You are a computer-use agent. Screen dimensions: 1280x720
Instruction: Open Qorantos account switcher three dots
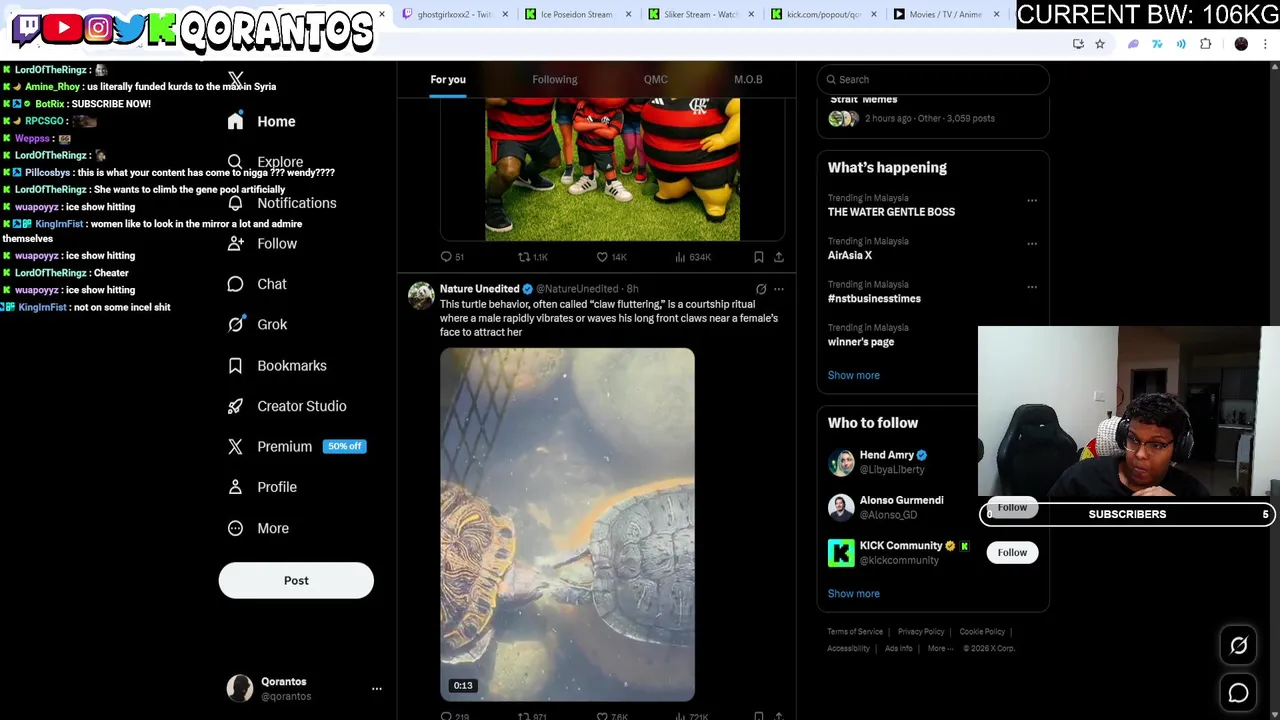(377, 689)
